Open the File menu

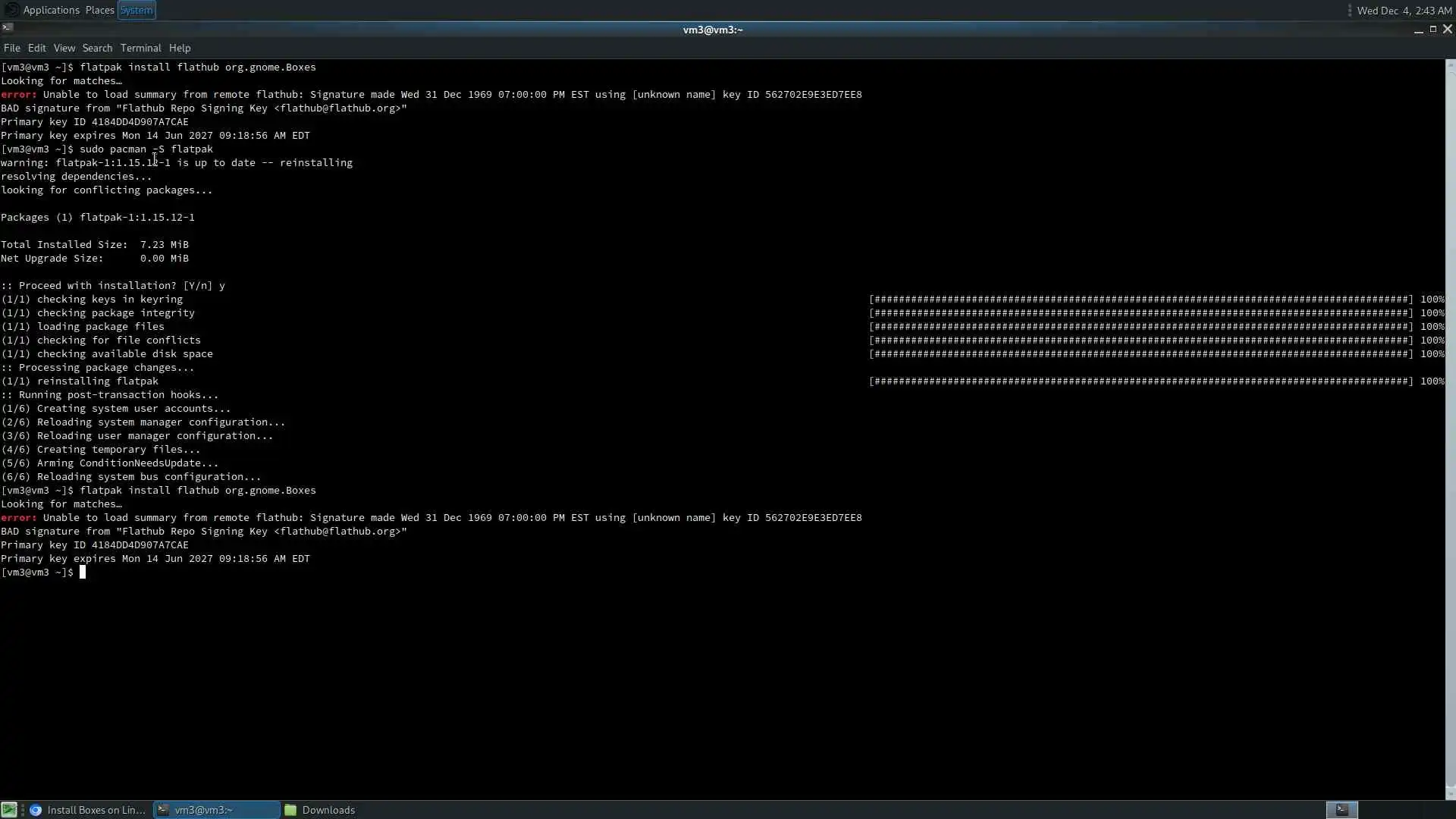tap(11, 48)
